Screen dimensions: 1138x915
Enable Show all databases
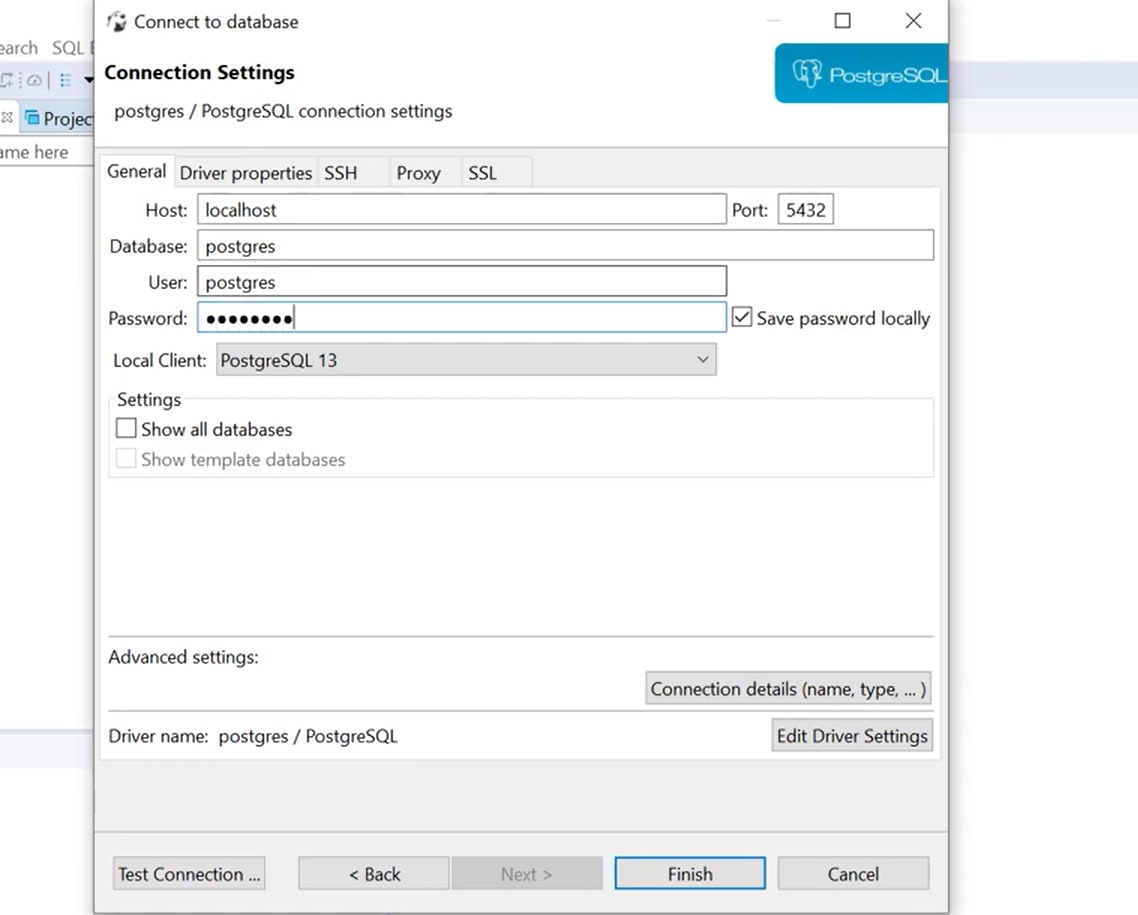tap(126, 428)
